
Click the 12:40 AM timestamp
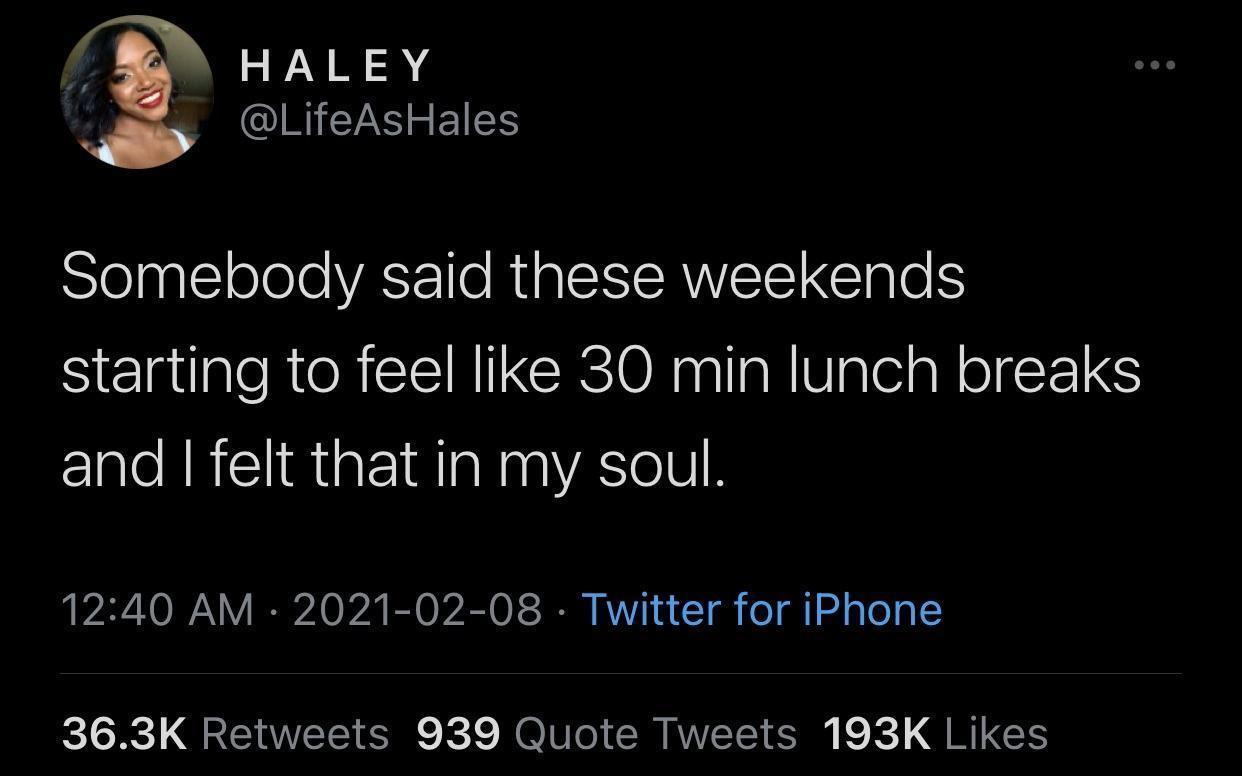tap(160, 609)
